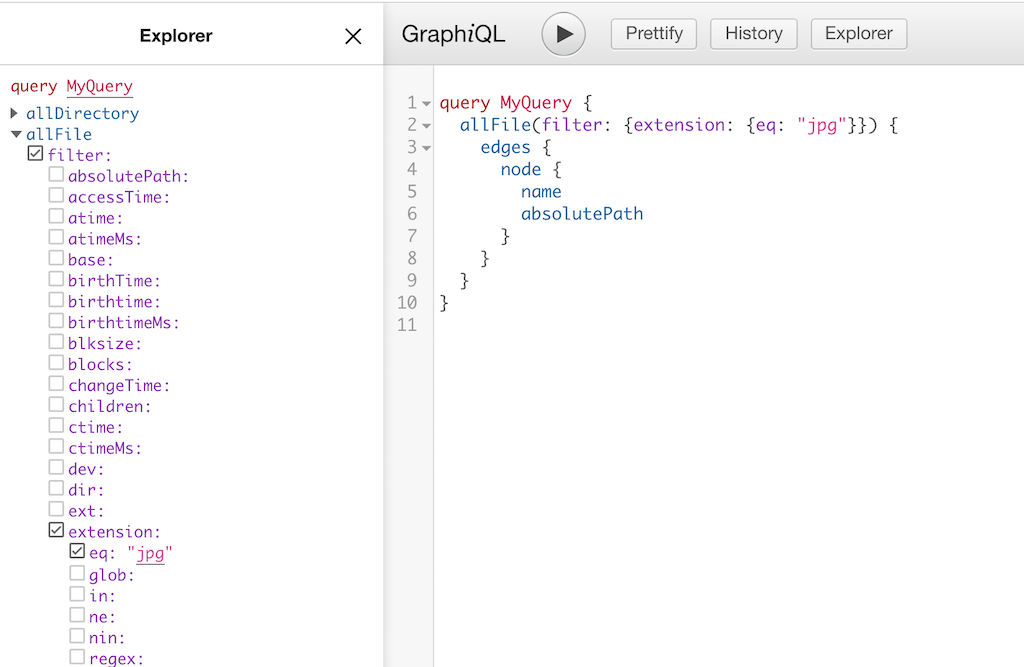Click the Explorer toolbar button

click(x=858, y=33)
